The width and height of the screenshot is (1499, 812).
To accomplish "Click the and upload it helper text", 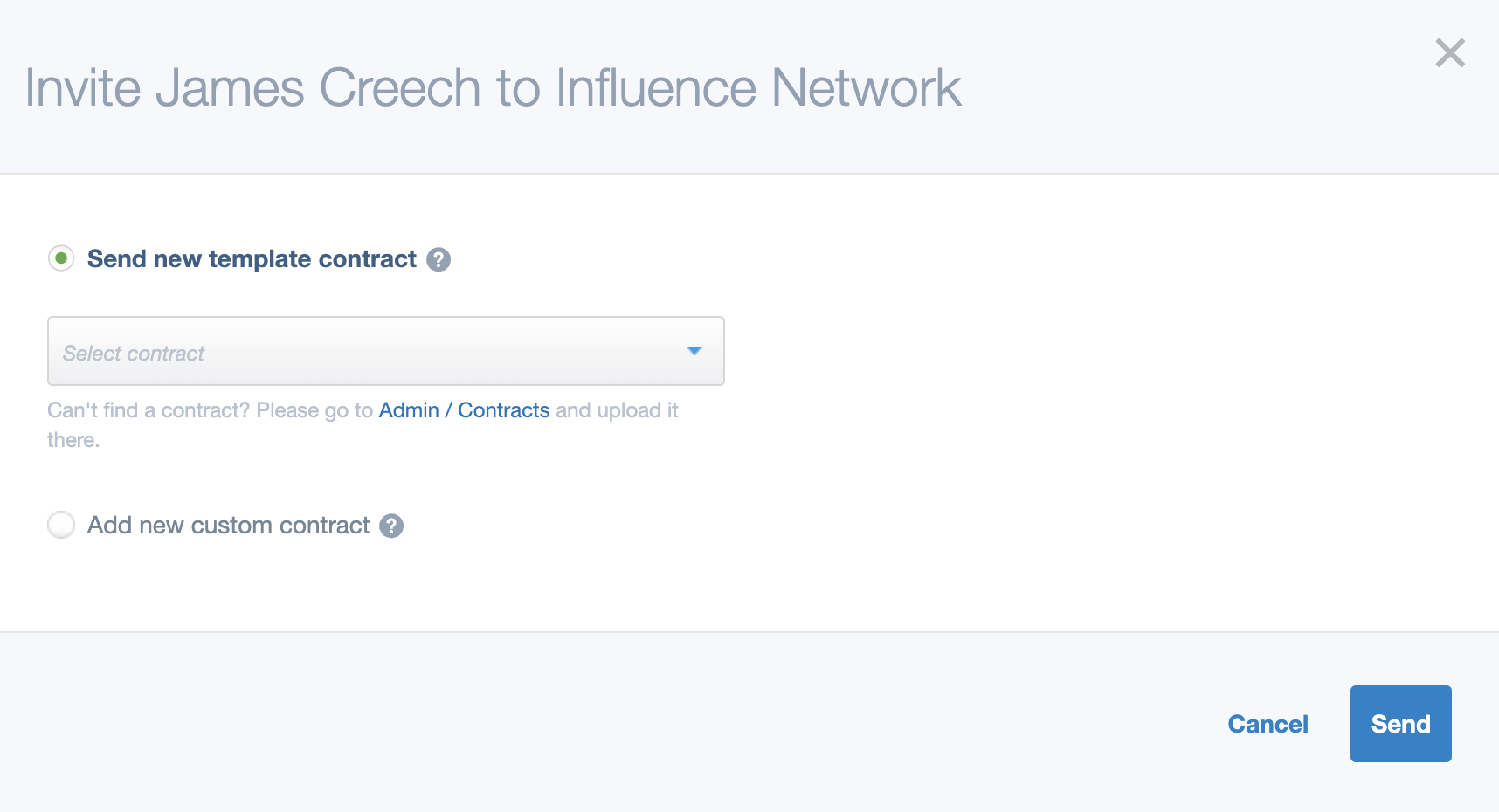I will click(617, 410).
